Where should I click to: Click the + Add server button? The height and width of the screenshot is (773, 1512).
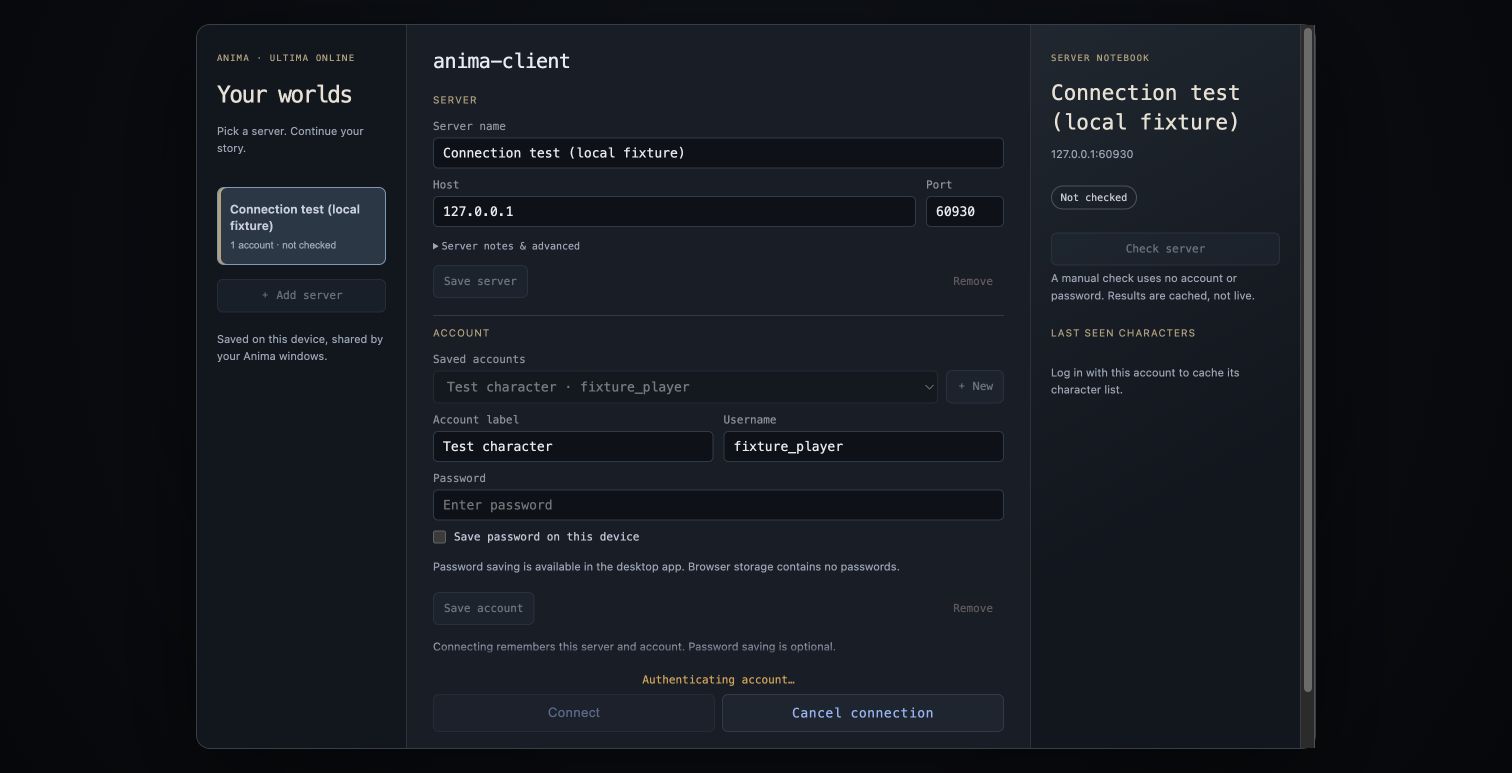pos(301,295)
